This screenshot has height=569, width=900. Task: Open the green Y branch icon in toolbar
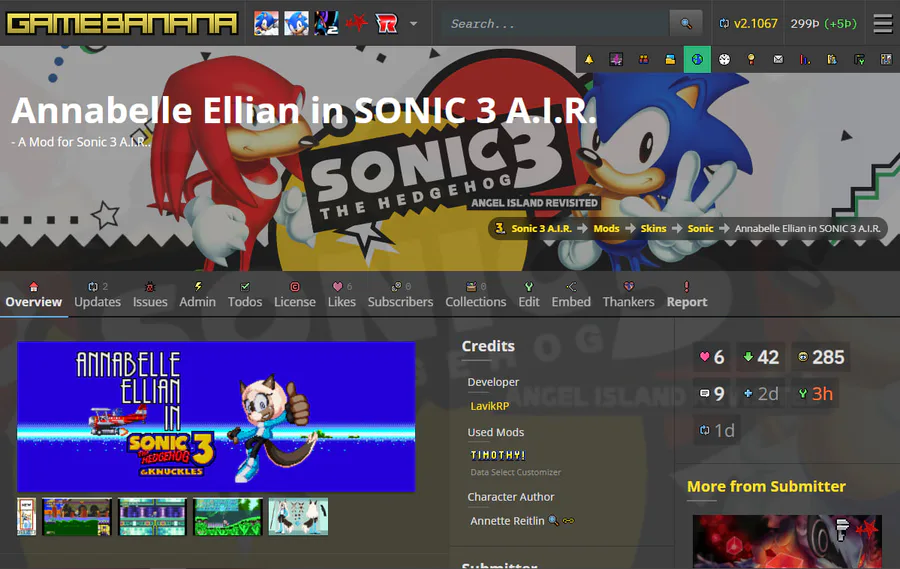pos(859,60)
